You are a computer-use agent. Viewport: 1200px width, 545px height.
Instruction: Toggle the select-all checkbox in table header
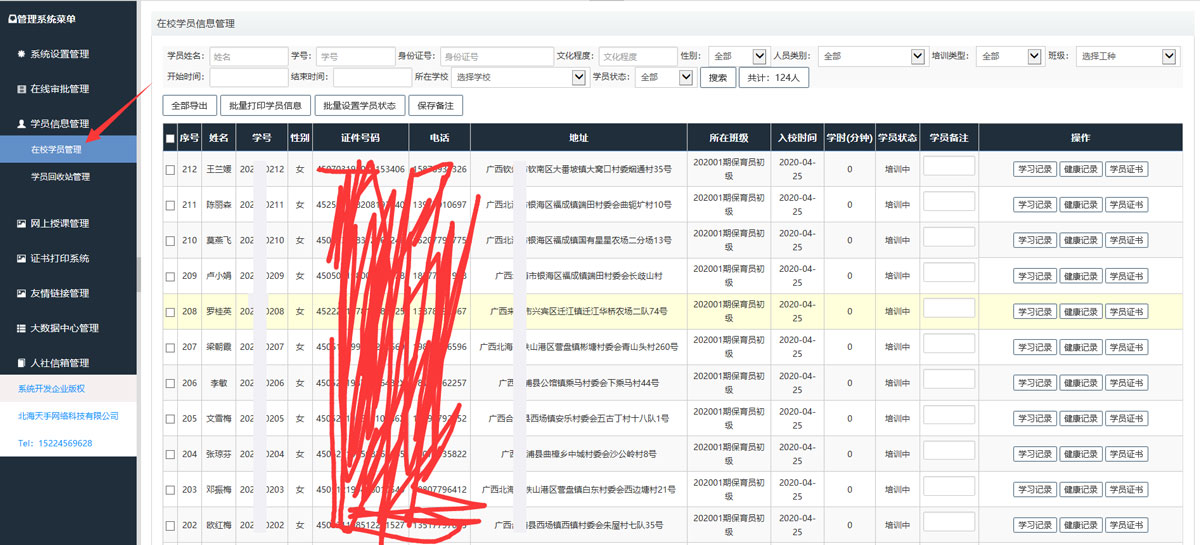(x=170, y=138)
